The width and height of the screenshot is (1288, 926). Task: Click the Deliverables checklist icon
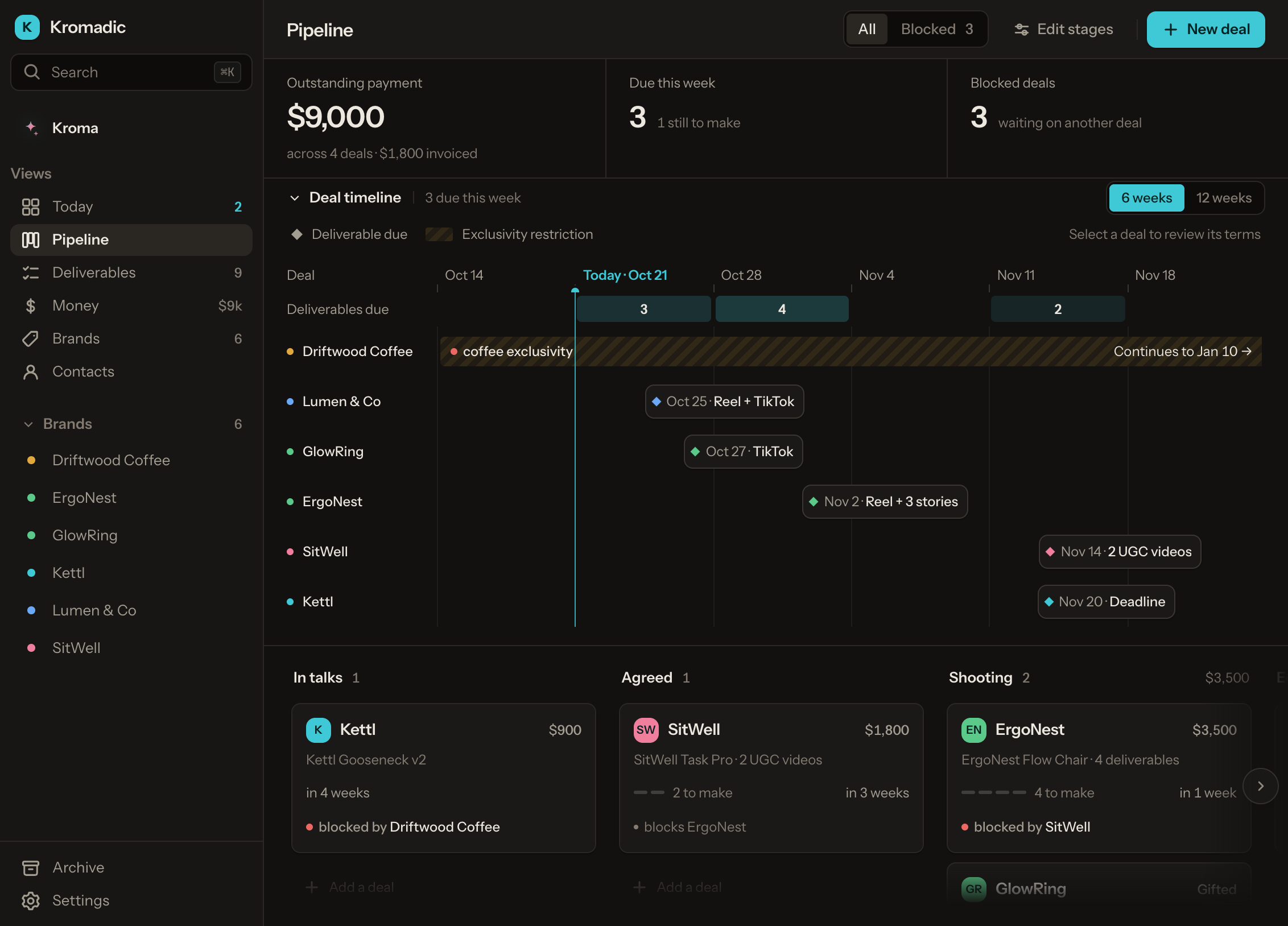tap(31, 272)
